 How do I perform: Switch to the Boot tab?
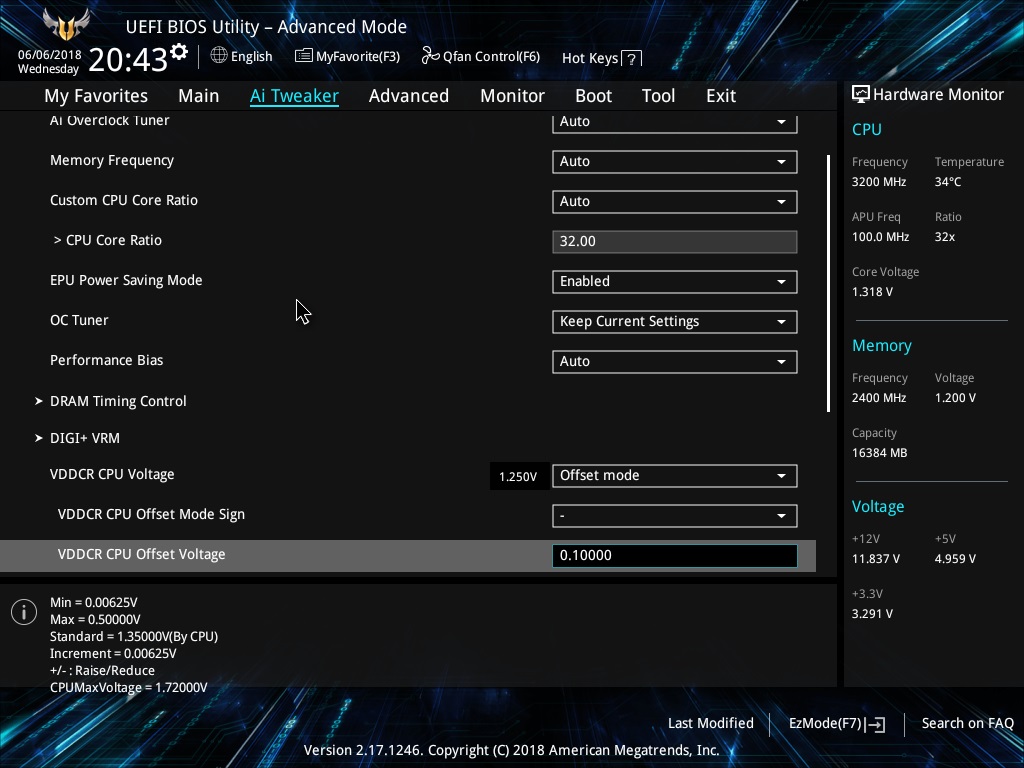pyautogui.click(x=594, y=96)
